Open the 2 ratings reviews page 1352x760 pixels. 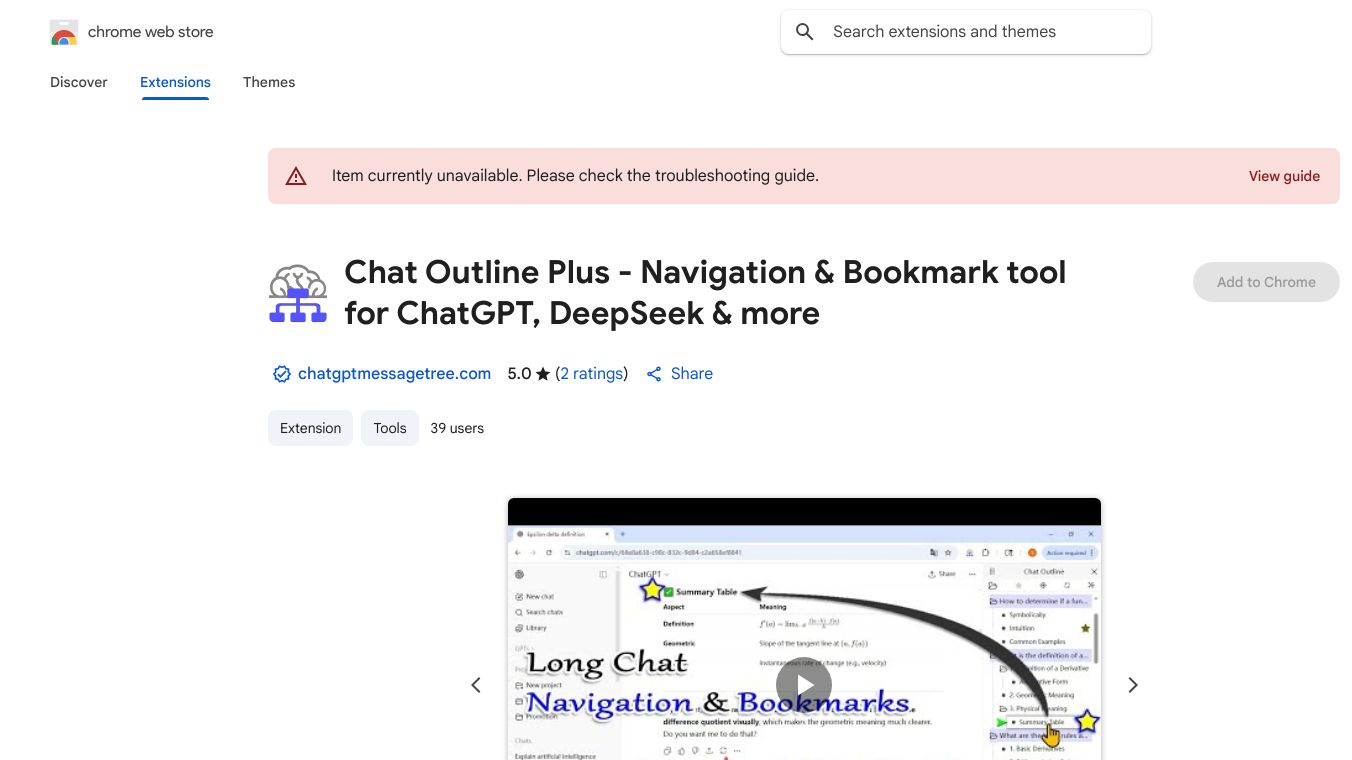(592, 373)
